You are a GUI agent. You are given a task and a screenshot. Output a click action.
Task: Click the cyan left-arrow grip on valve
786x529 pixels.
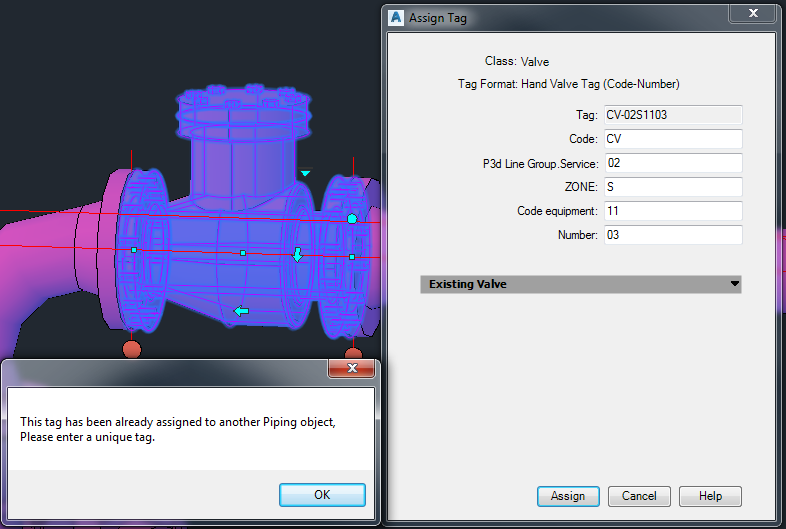pyautogui.click(x=242, y=311)
